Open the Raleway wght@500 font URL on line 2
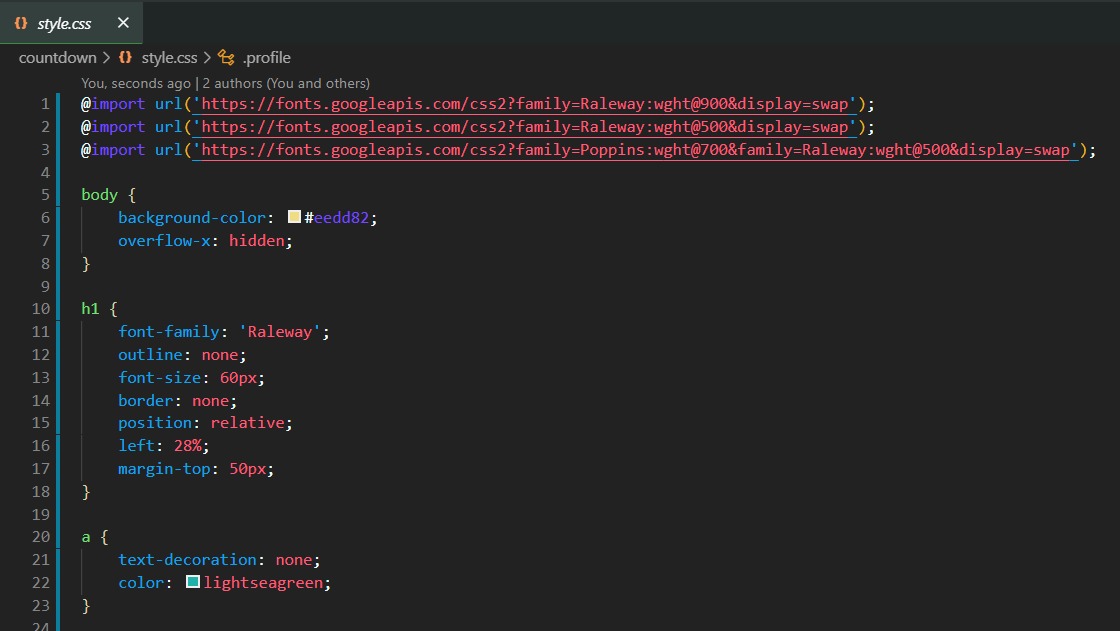Viewport: 1120px width, 631px height. [524, 127]
